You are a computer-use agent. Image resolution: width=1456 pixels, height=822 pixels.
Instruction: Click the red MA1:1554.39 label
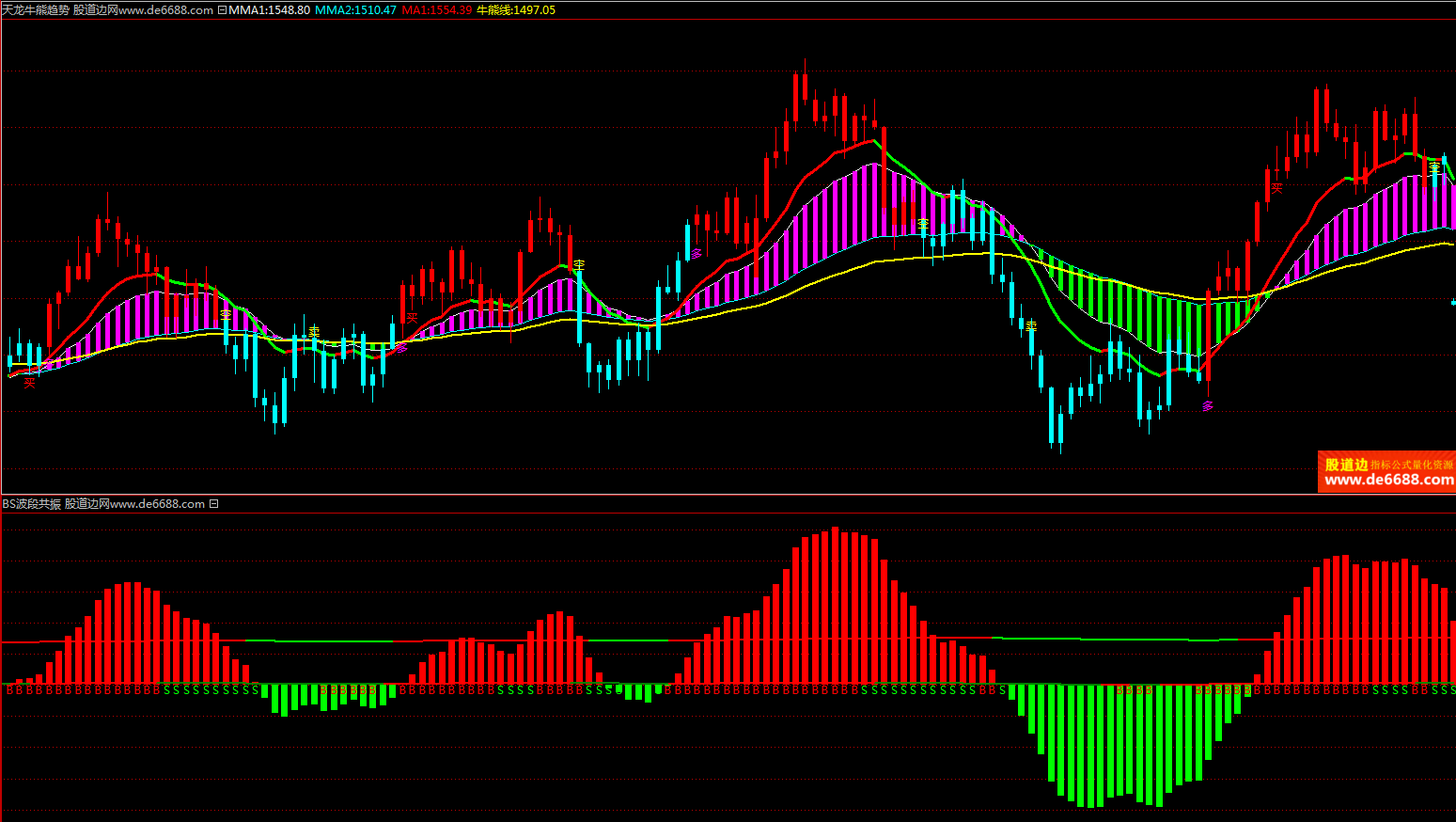tap(436, 10)
